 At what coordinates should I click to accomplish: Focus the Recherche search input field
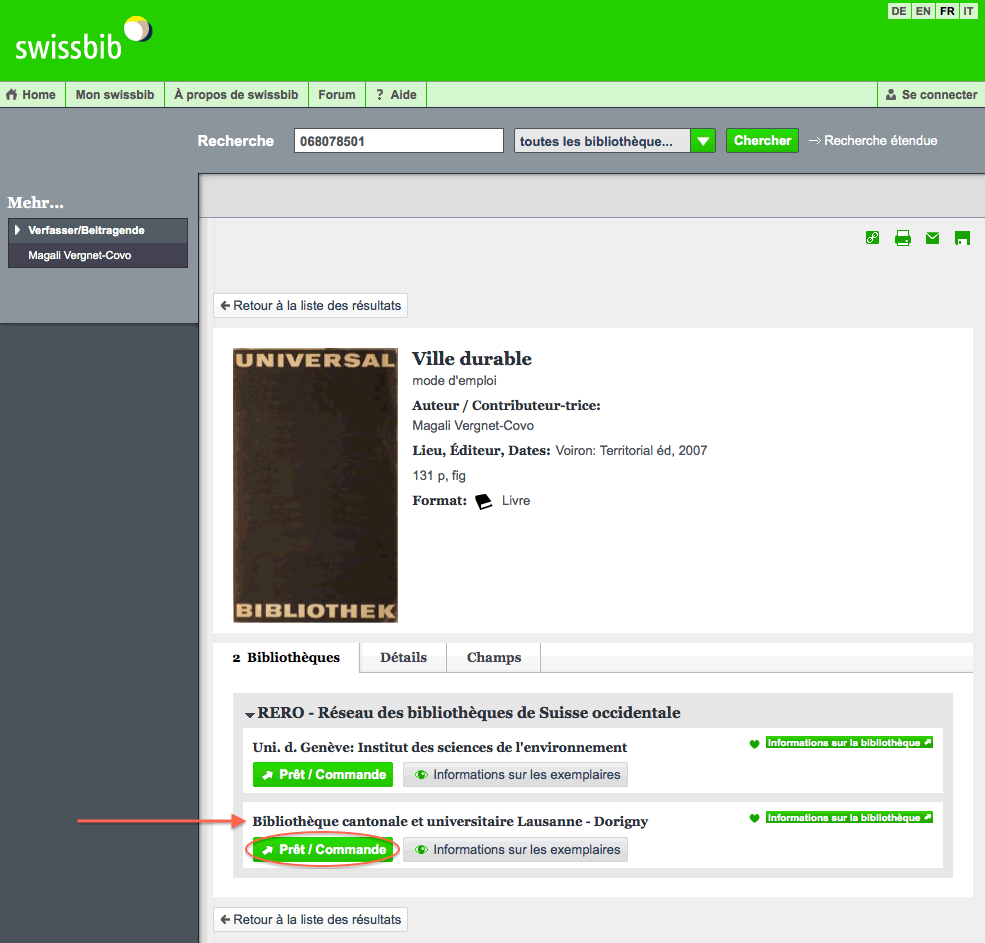399,141
